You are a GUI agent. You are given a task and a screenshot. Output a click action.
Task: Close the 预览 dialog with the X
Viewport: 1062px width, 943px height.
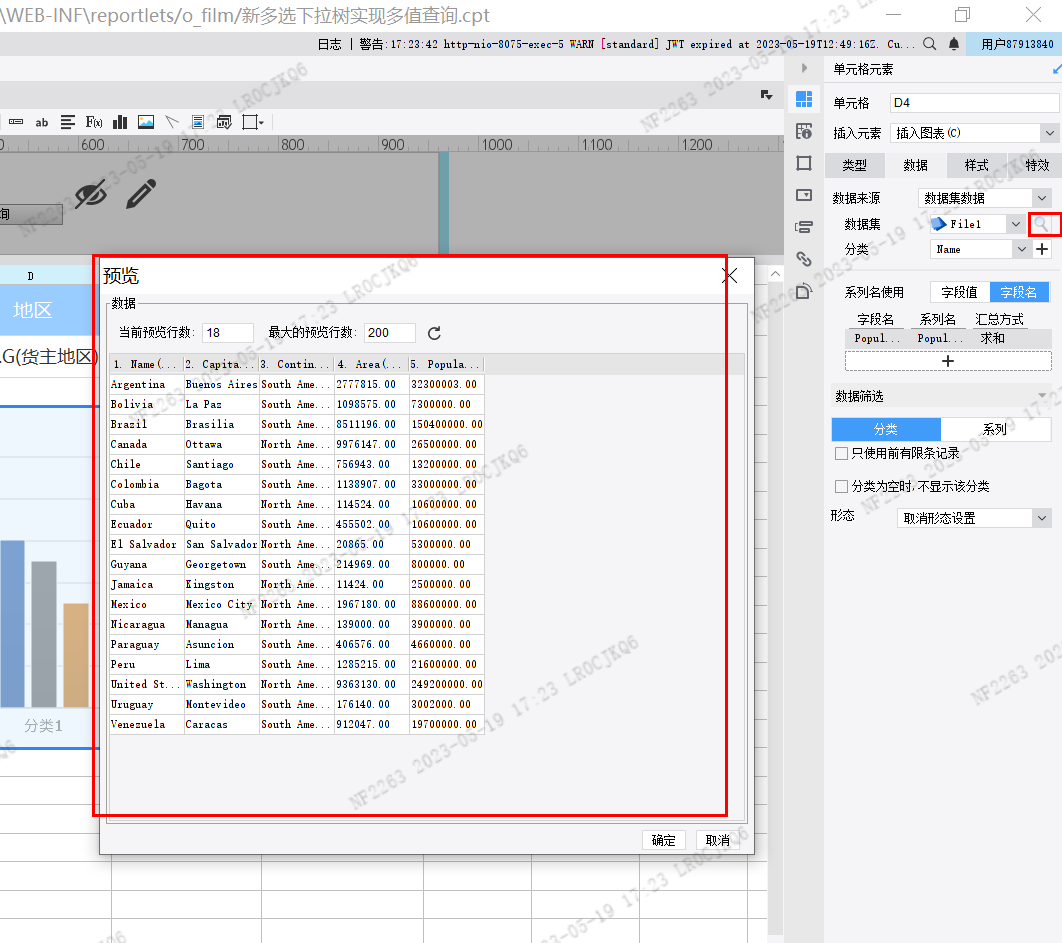(729, 276)
